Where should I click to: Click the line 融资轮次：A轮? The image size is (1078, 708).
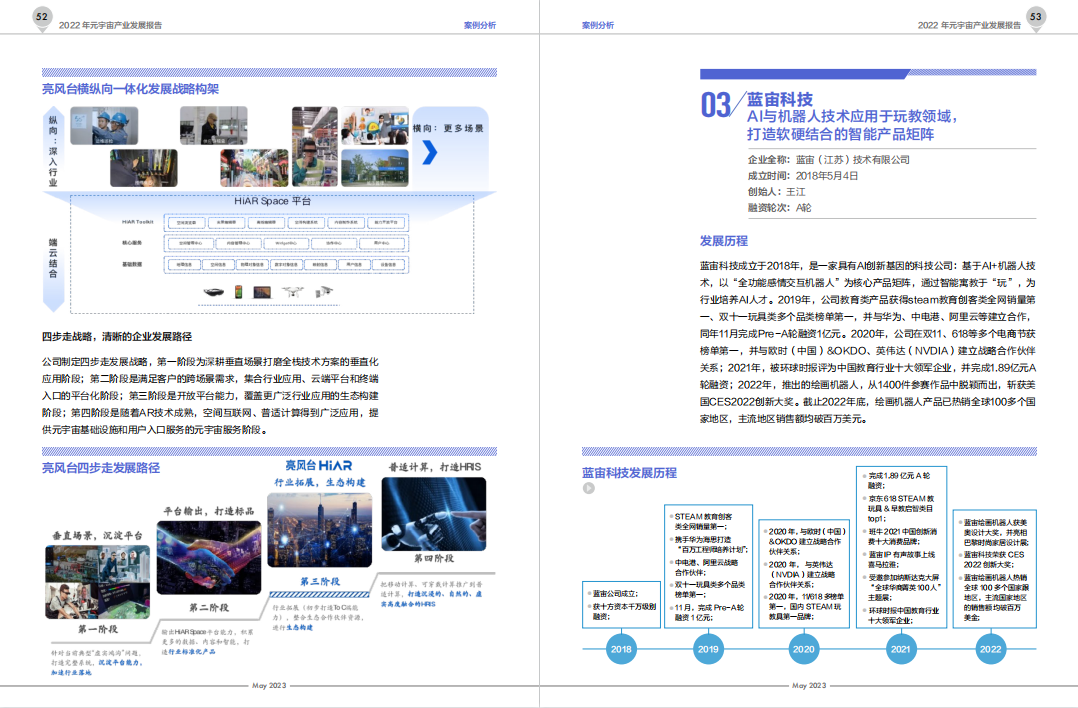(780, 208)
